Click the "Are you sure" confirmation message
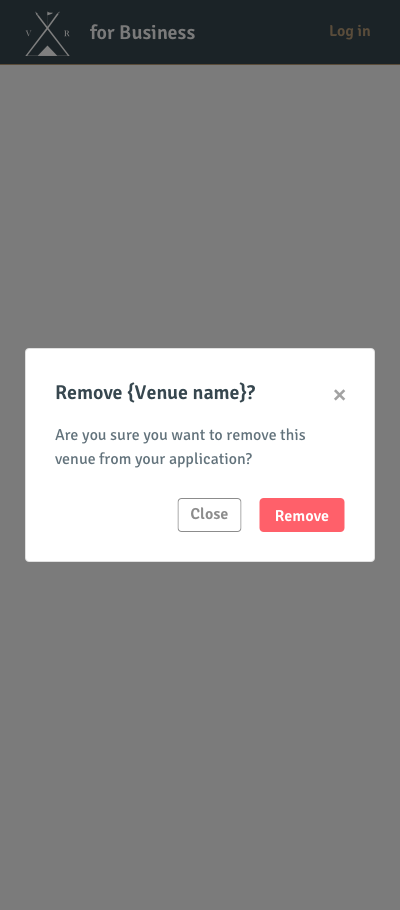 pyautogui.click(x=180, y=447)
